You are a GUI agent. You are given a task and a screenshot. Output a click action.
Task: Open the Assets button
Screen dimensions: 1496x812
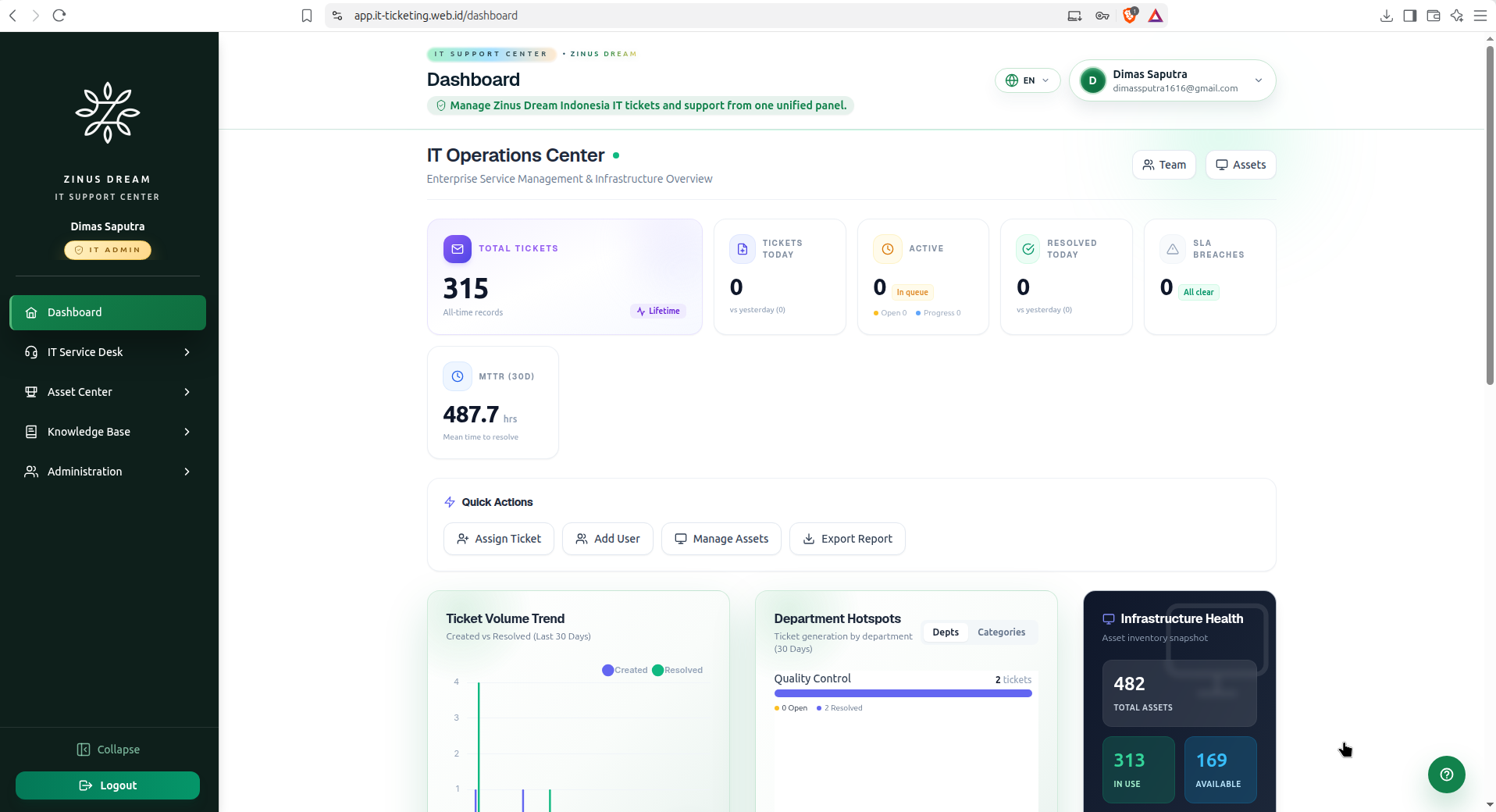tap(1241, 165)
